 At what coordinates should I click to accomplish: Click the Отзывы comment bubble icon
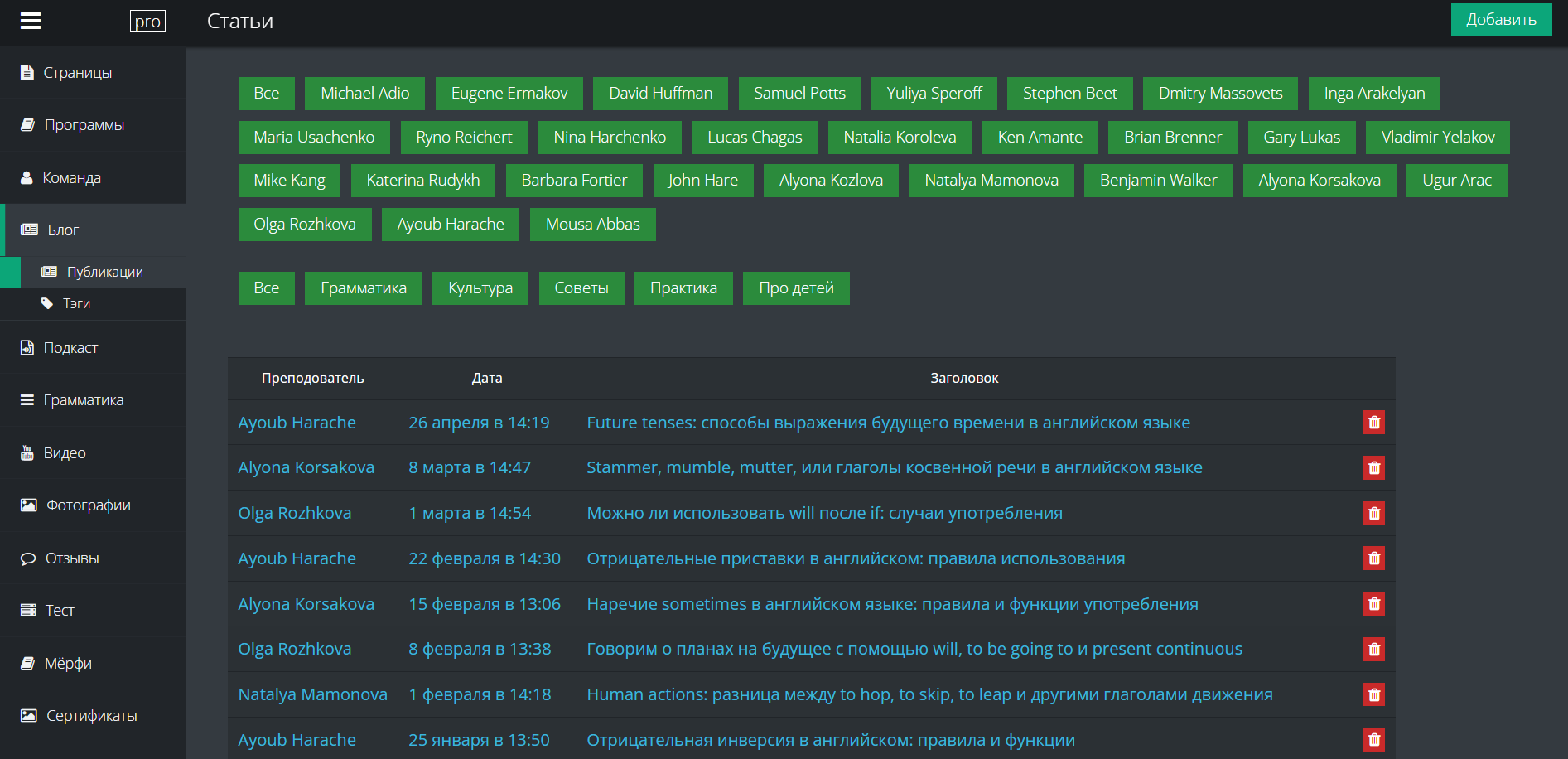(28, 558)
